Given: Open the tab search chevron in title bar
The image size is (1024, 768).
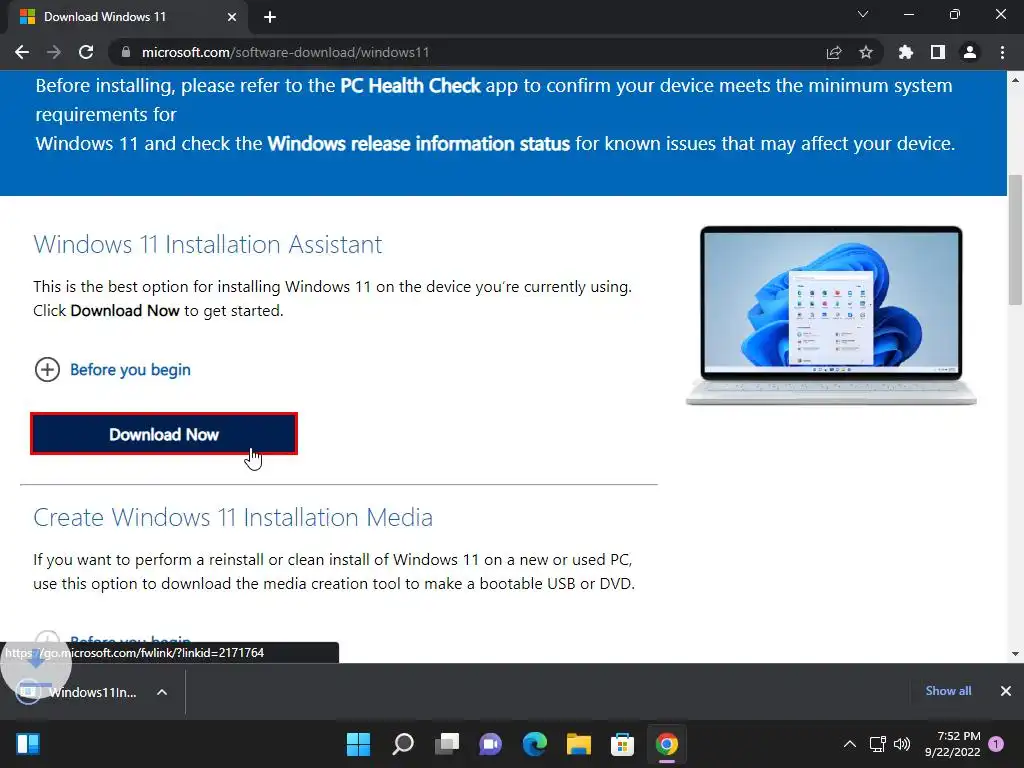Looking at the screenshot, I should coord(863,14).
